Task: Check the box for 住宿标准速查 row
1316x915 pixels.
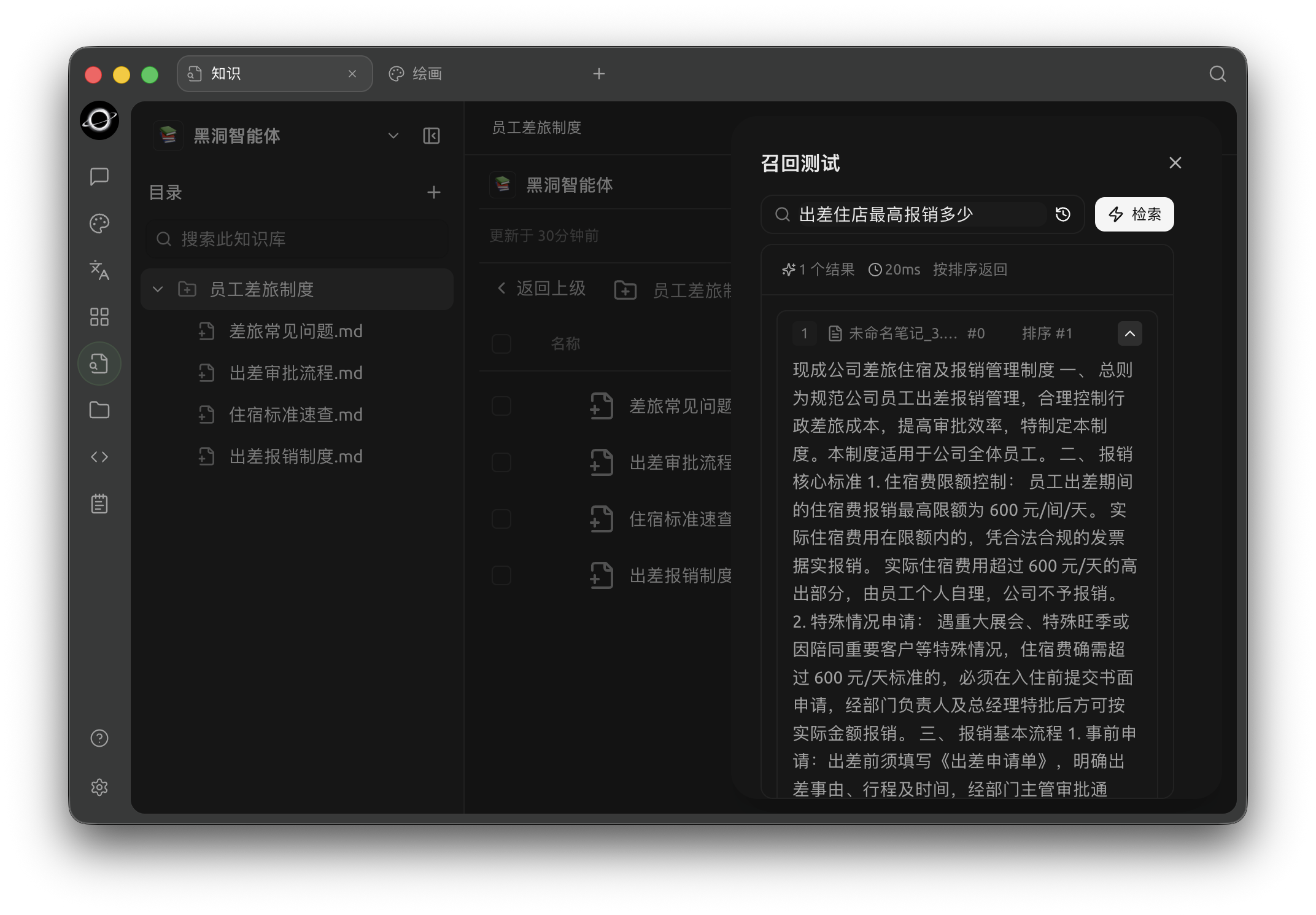Action: click(501, 519)
